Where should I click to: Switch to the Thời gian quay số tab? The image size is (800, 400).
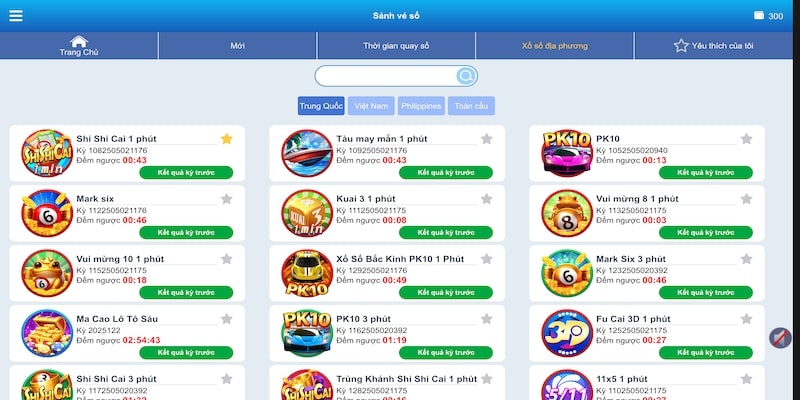396,46
